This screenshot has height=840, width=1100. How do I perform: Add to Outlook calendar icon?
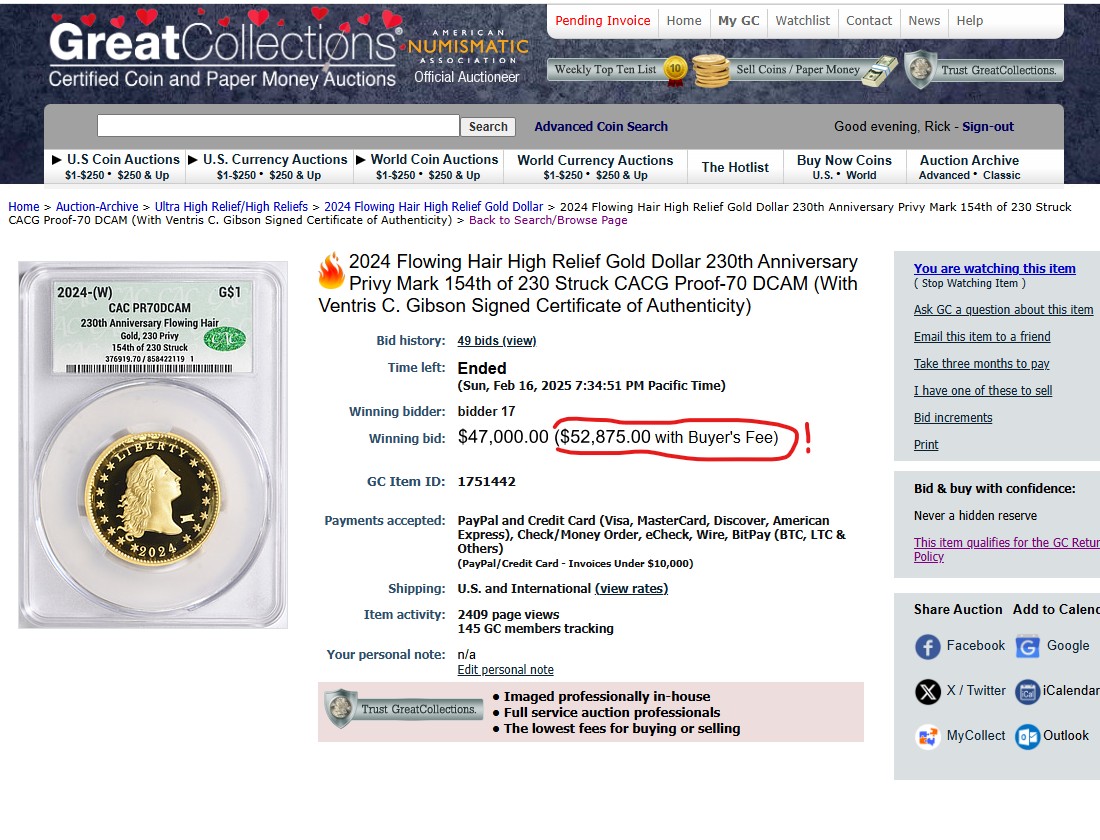click(1027, 737)
